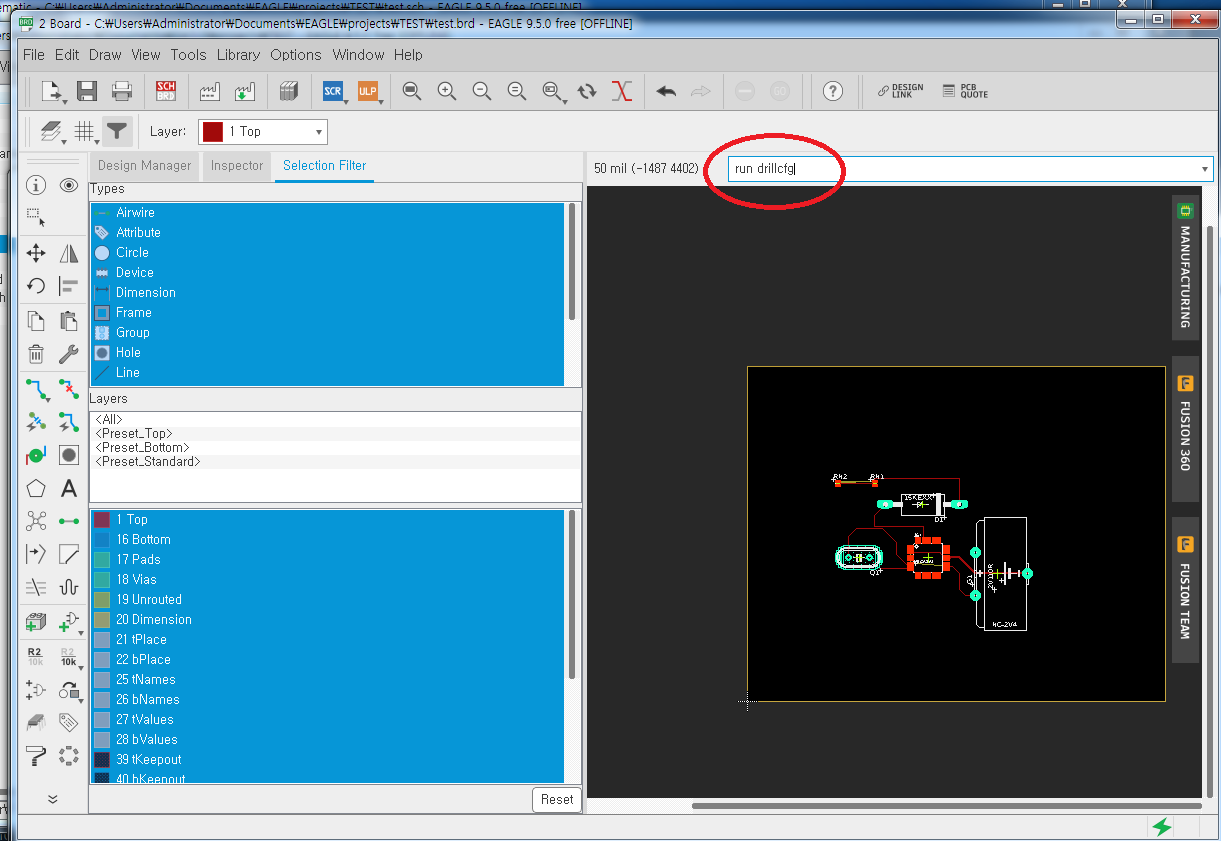
Task: Select the Add part tool
Action: point(36,622)
